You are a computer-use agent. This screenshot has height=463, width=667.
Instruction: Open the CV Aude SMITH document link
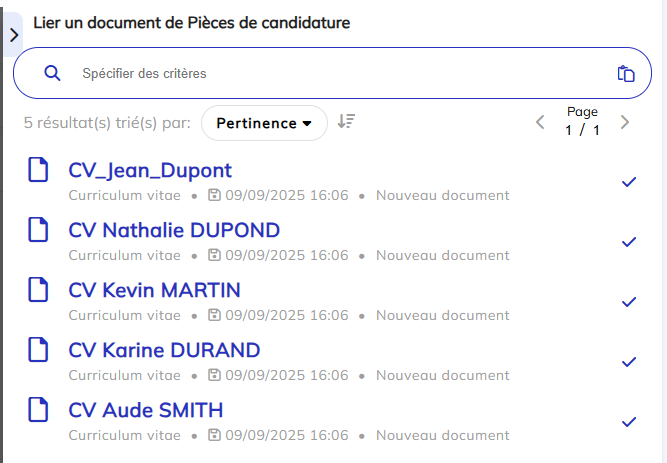(x=146, y=410)
